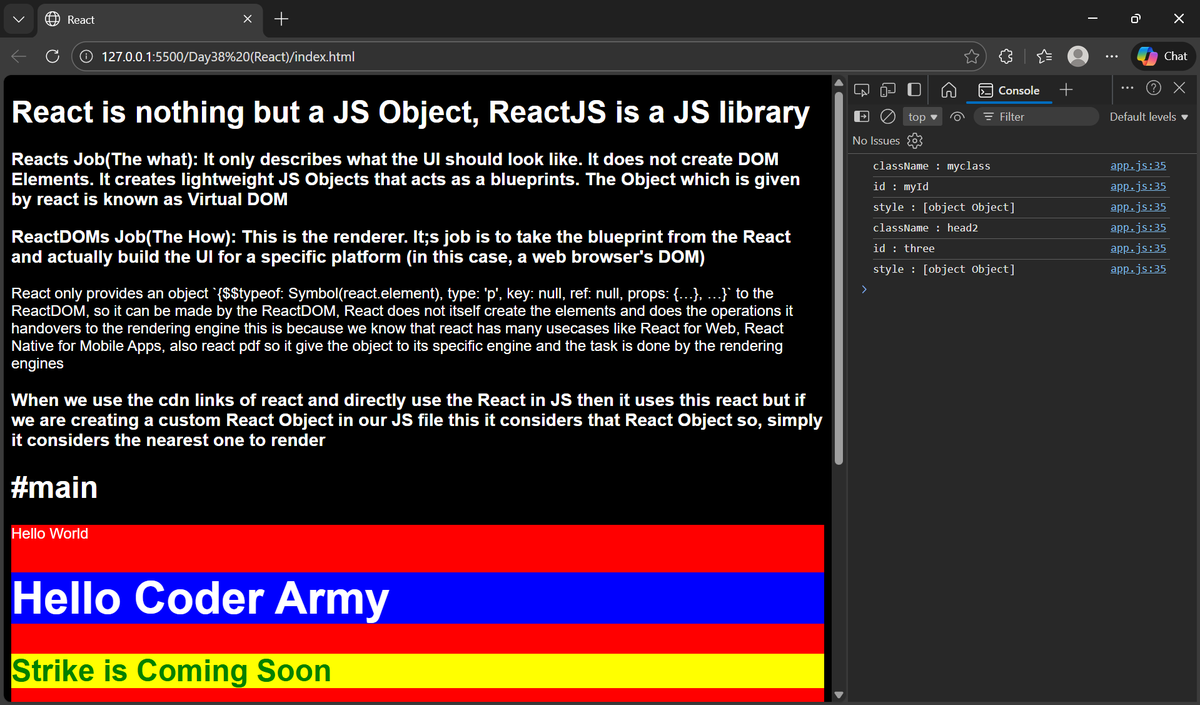Open customize DevTools menu via three dots

1127,88
